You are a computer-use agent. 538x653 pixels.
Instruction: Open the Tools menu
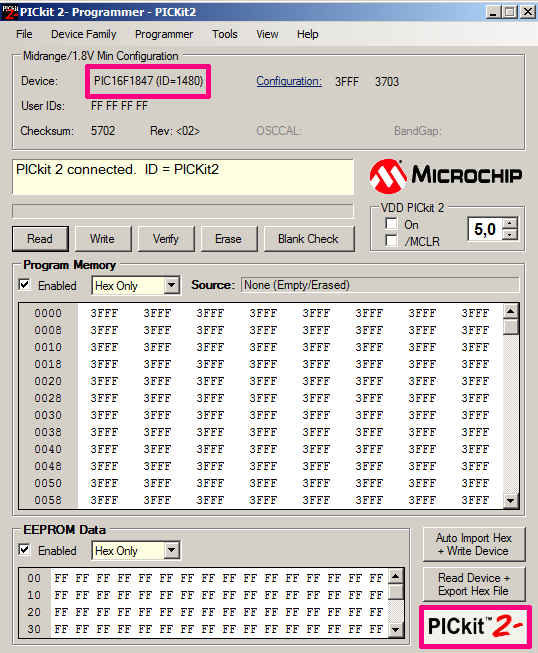coord(224,34)
